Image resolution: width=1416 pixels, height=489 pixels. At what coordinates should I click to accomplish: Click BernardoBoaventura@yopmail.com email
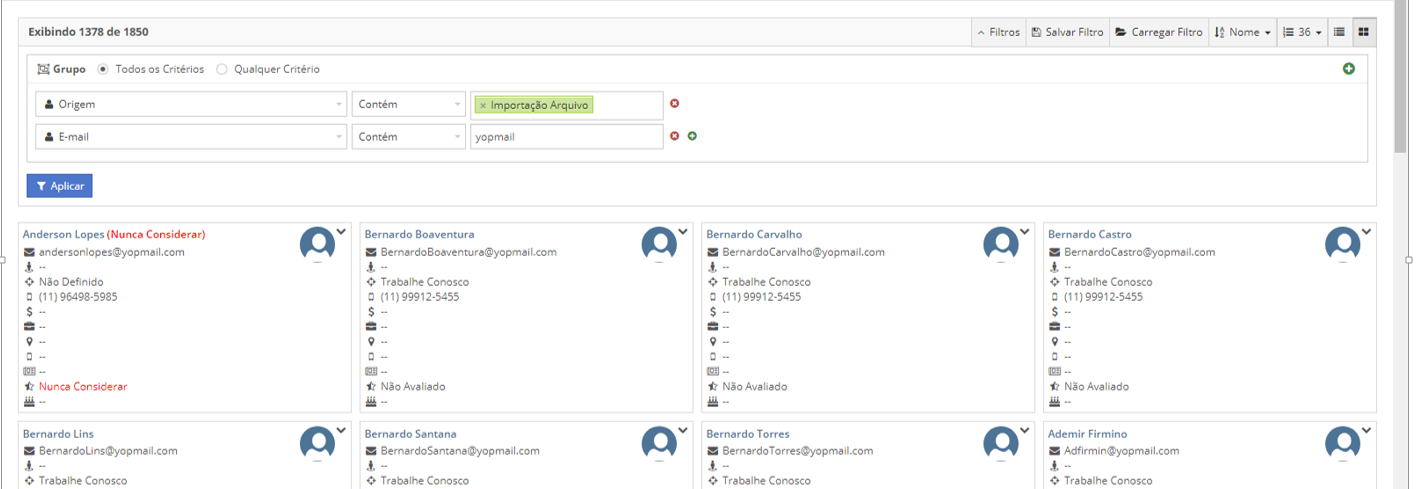pyautogui.click(x=469, y=252)
